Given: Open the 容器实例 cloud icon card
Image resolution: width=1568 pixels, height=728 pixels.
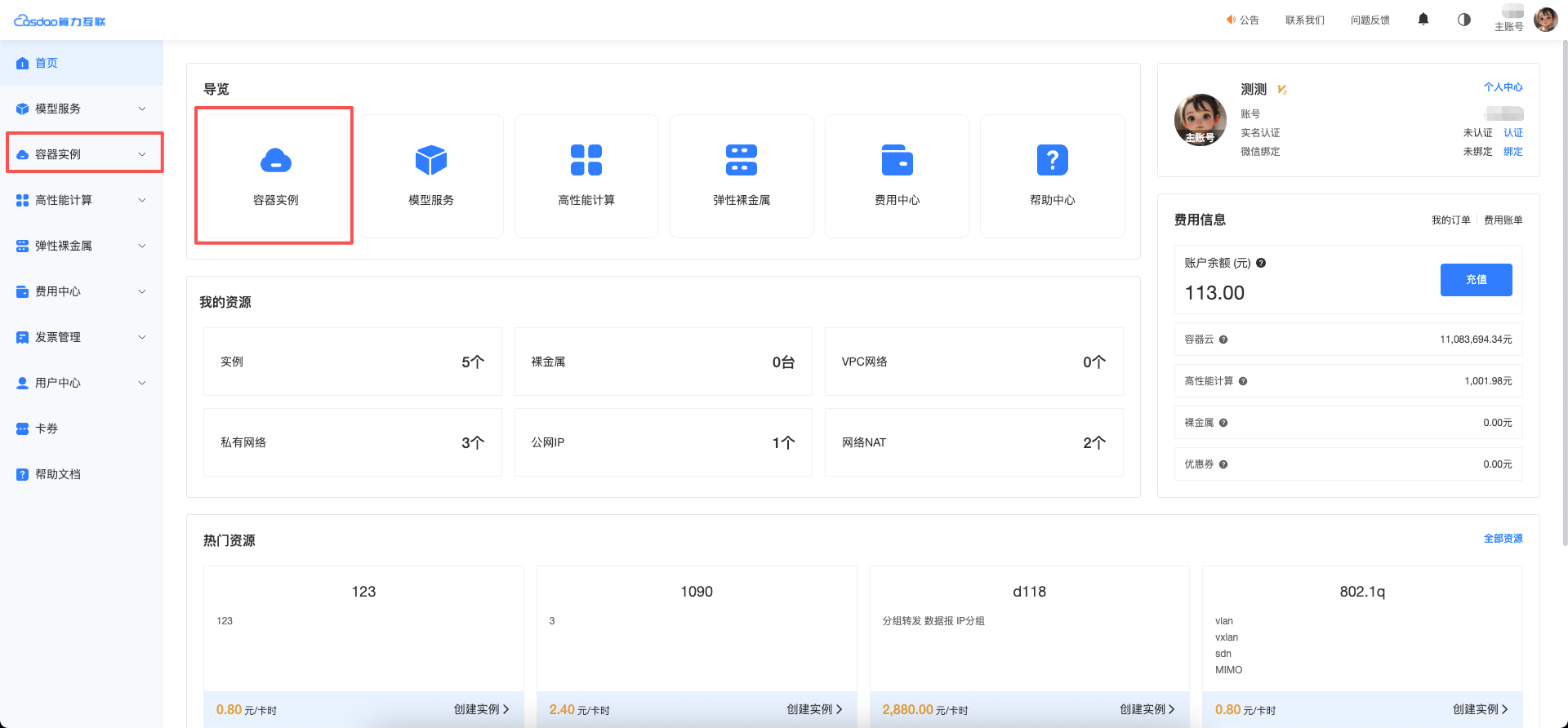Looking at the screenshot, I should (276, 176).
